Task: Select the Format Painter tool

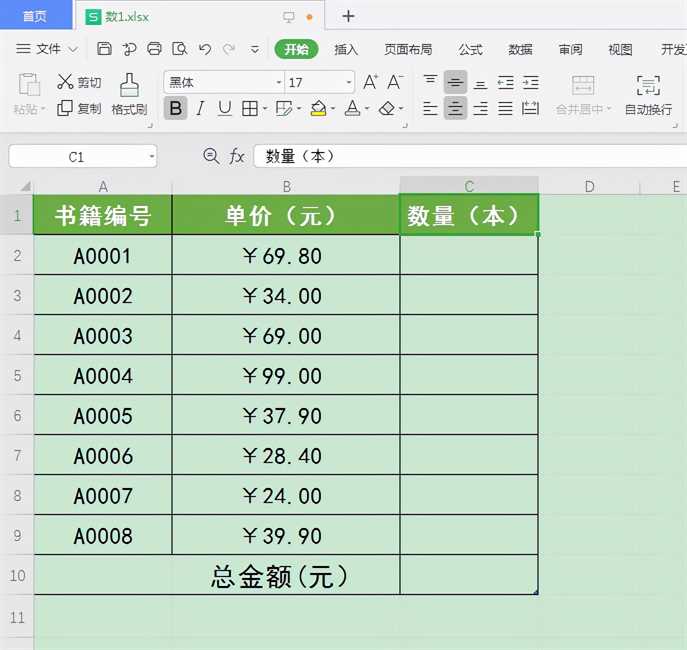Action: point(129,94)
